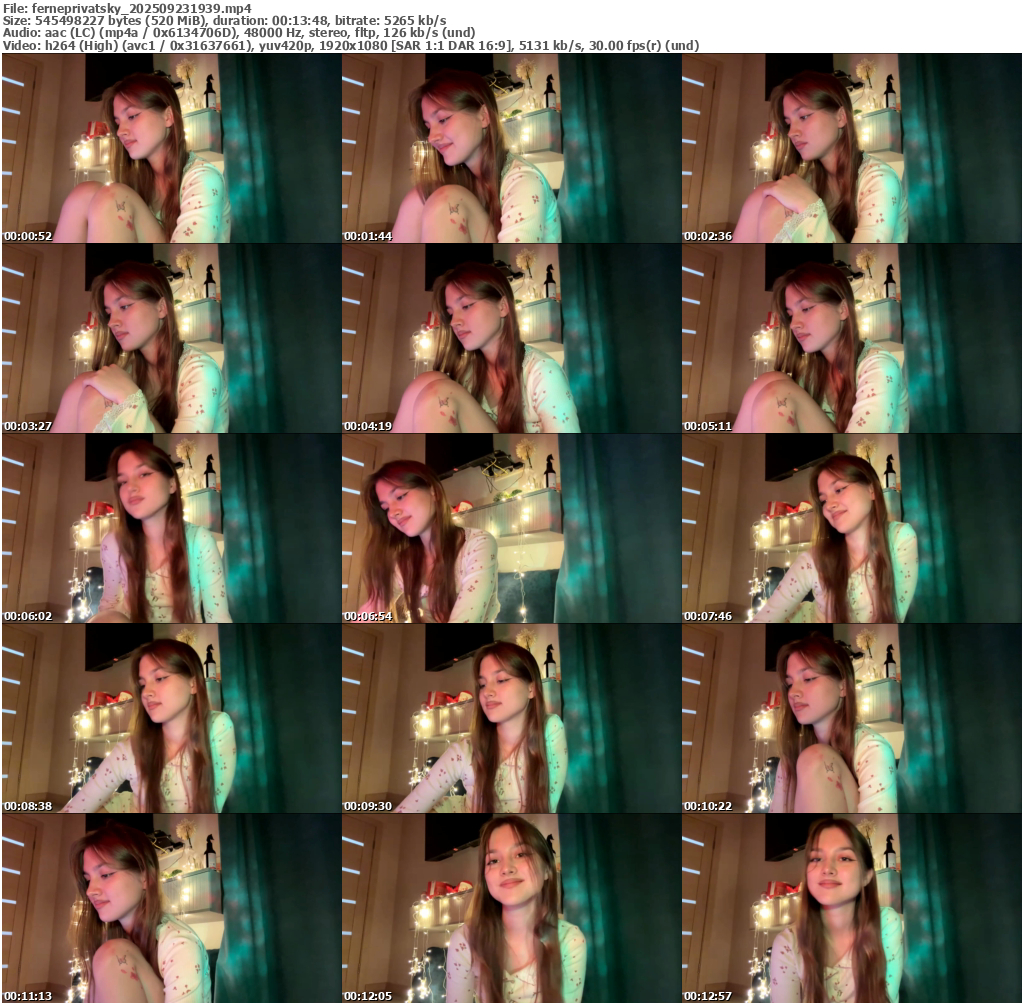The height and width of the screenshot is (1003, 1024).
Task: Select the frame stamped 00:04:19
Action: pos(511,338)
